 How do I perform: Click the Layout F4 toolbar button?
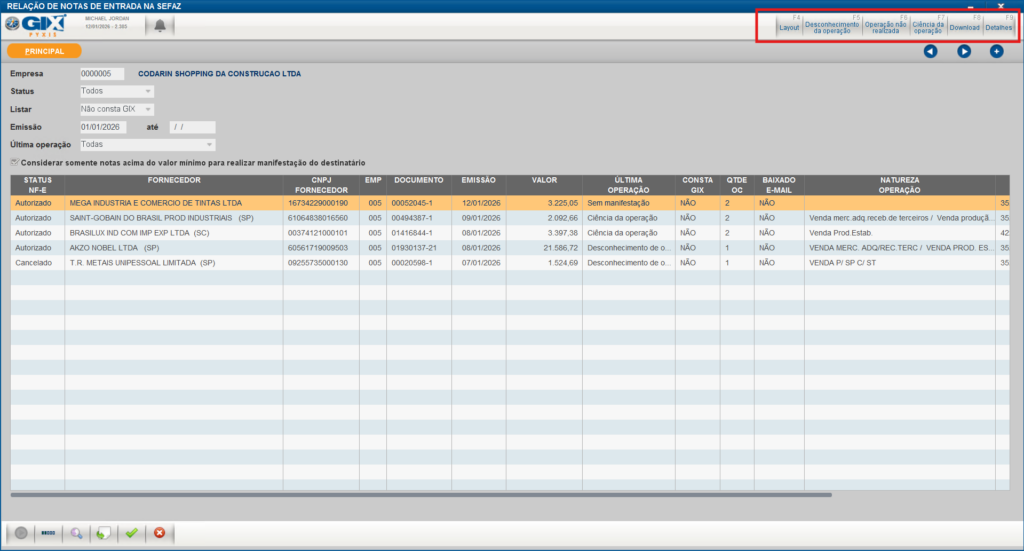(x=789, y=25)
